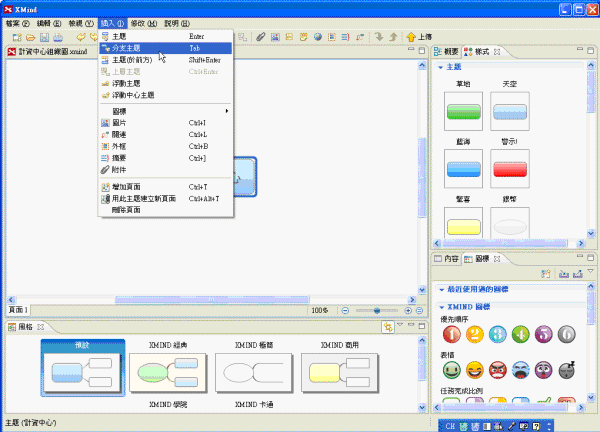Click the import markers icon in 圖標 panel
This screenshot has width=600, height=432.
(564, 274)
